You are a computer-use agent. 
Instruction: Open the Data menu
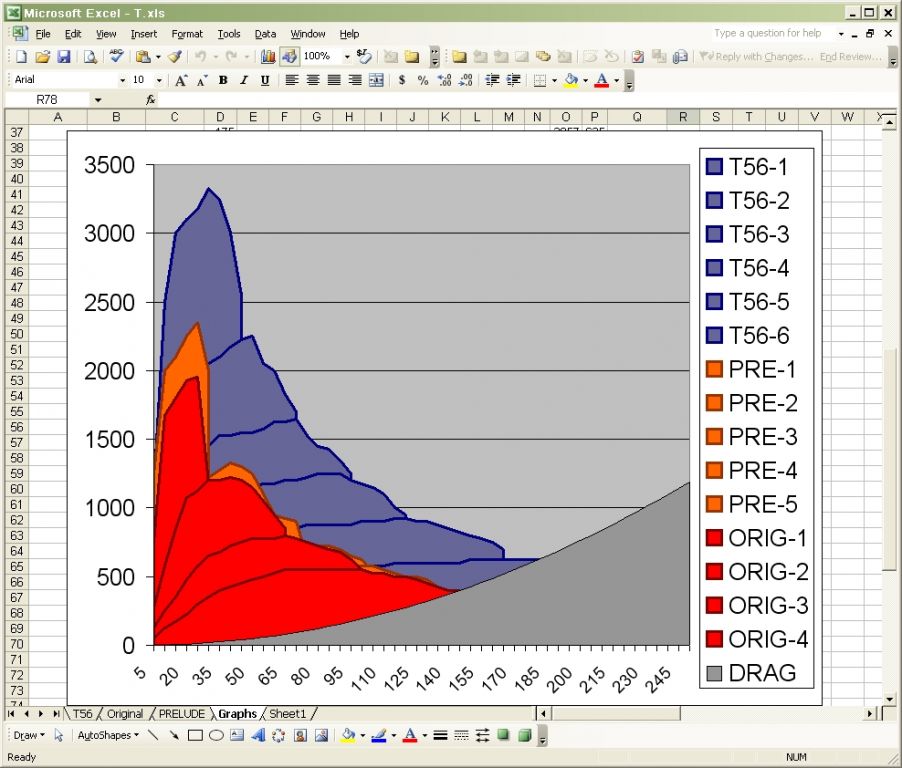click(x=265, y=34)
